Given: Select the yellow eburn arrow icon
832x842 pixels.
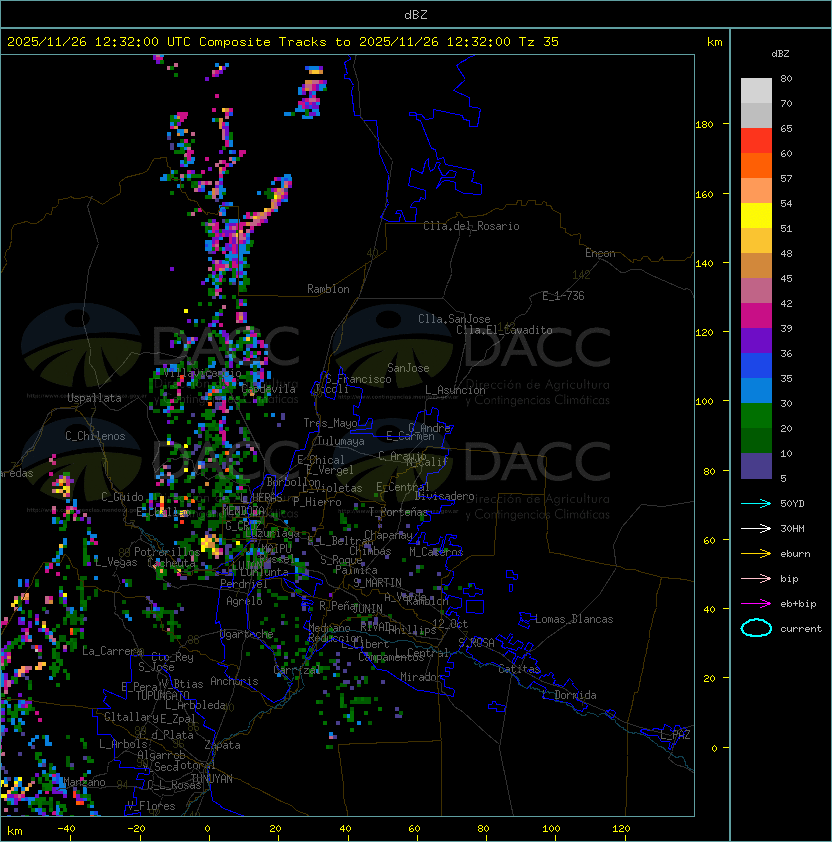Looking at the screenshot, I should (x=756, y=554).
